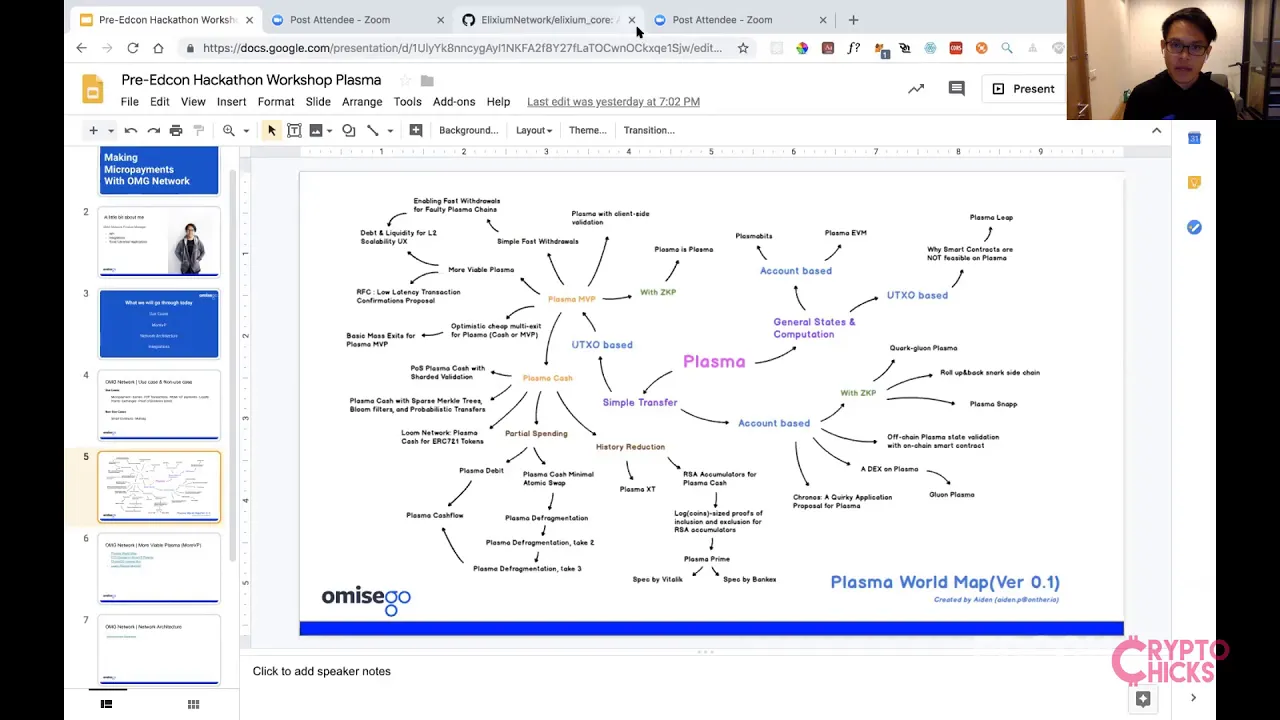Open the Format menu
1280x720 pixels.
tap(276, 102)
